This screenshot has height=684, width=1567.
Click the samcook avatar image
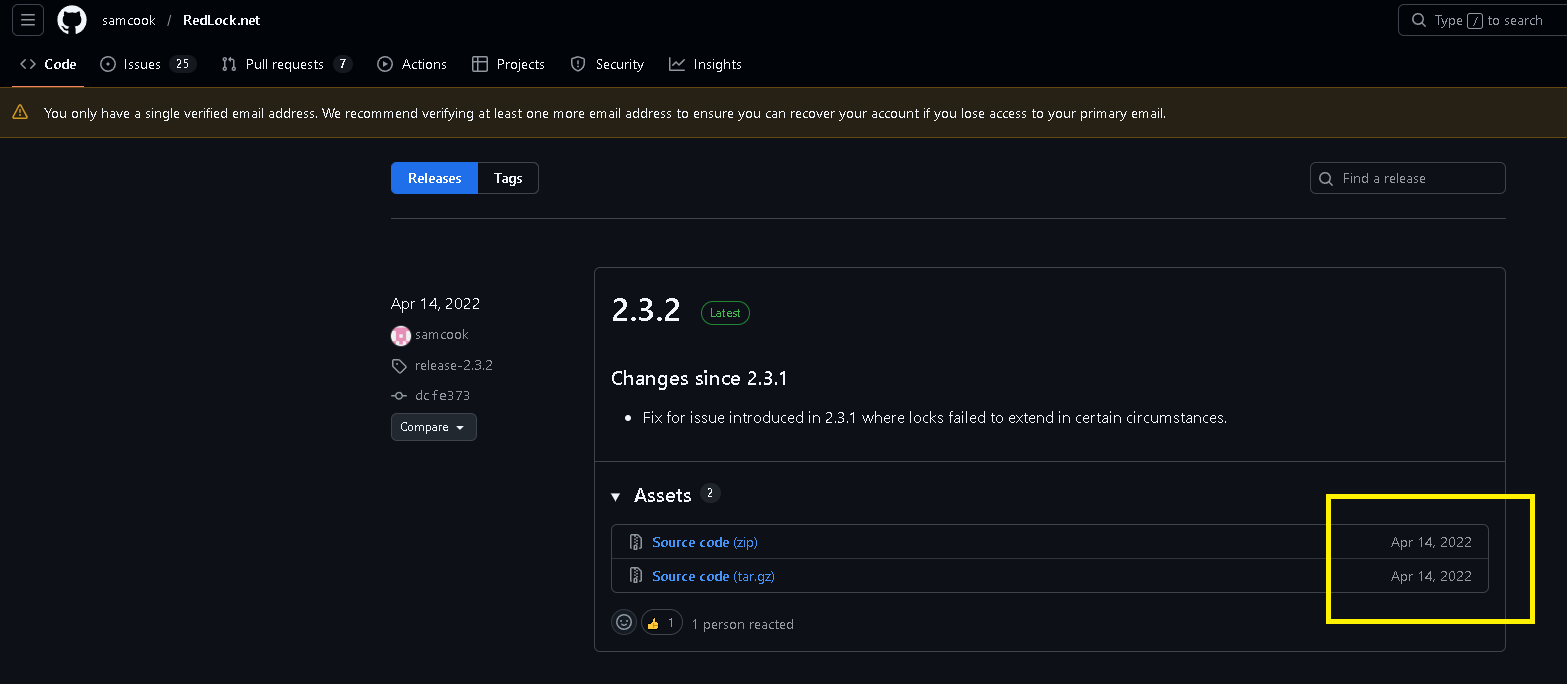(x=401, y=335)
